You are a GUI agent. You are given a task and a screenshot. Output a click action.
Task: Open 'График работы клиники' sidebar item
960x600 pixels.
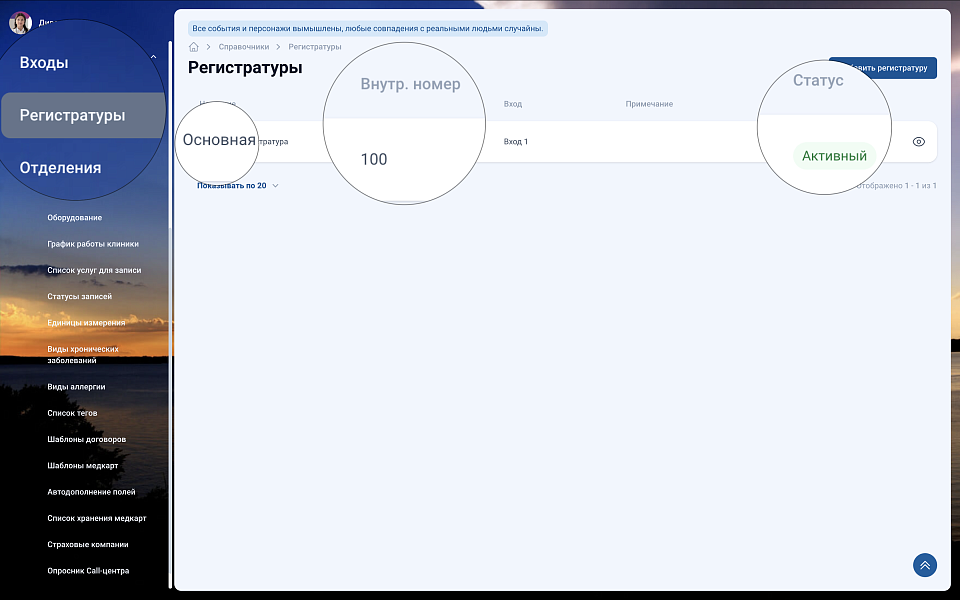pos(93,244)
